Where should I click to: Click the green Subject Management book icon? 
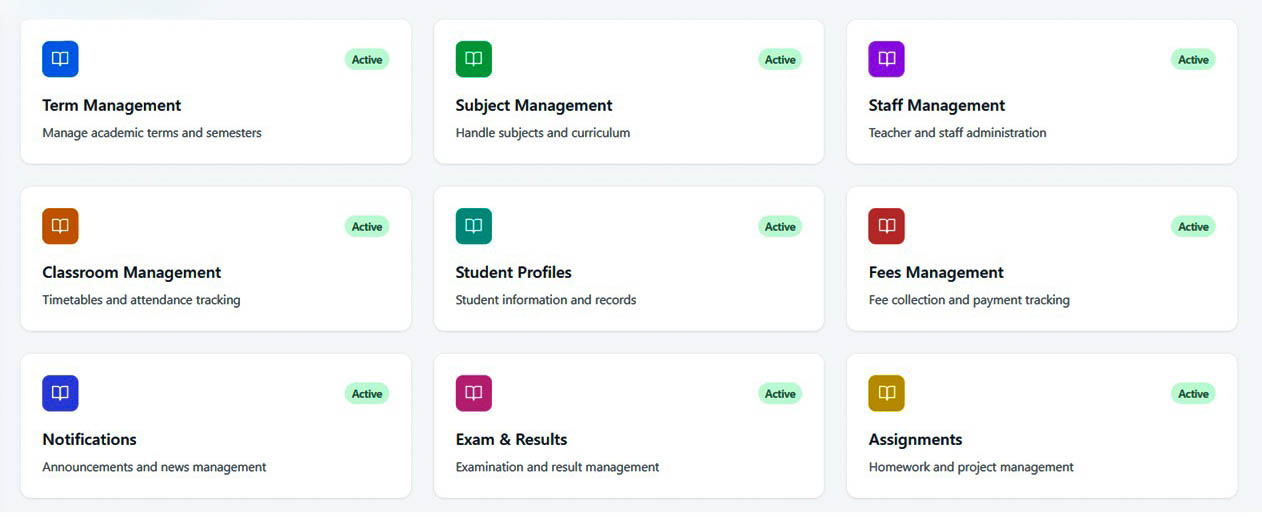point(473,59)
